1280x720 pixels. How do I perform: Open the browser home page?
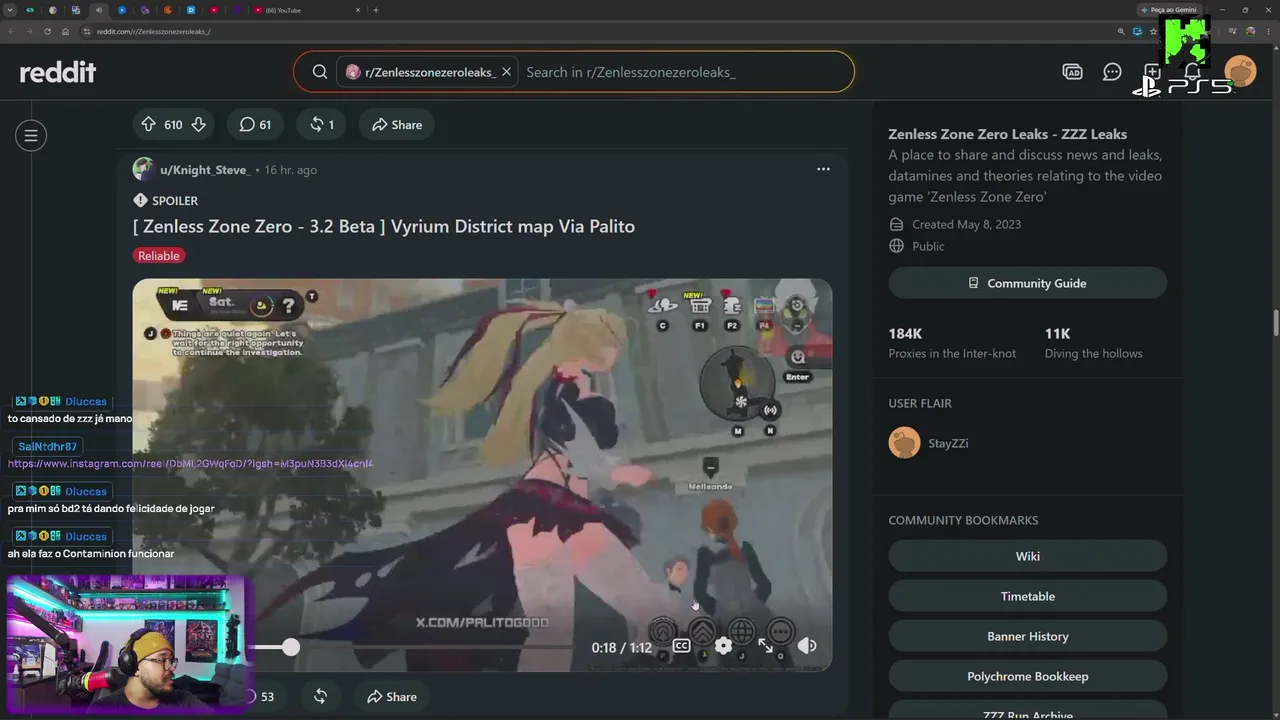coord(65,31)
